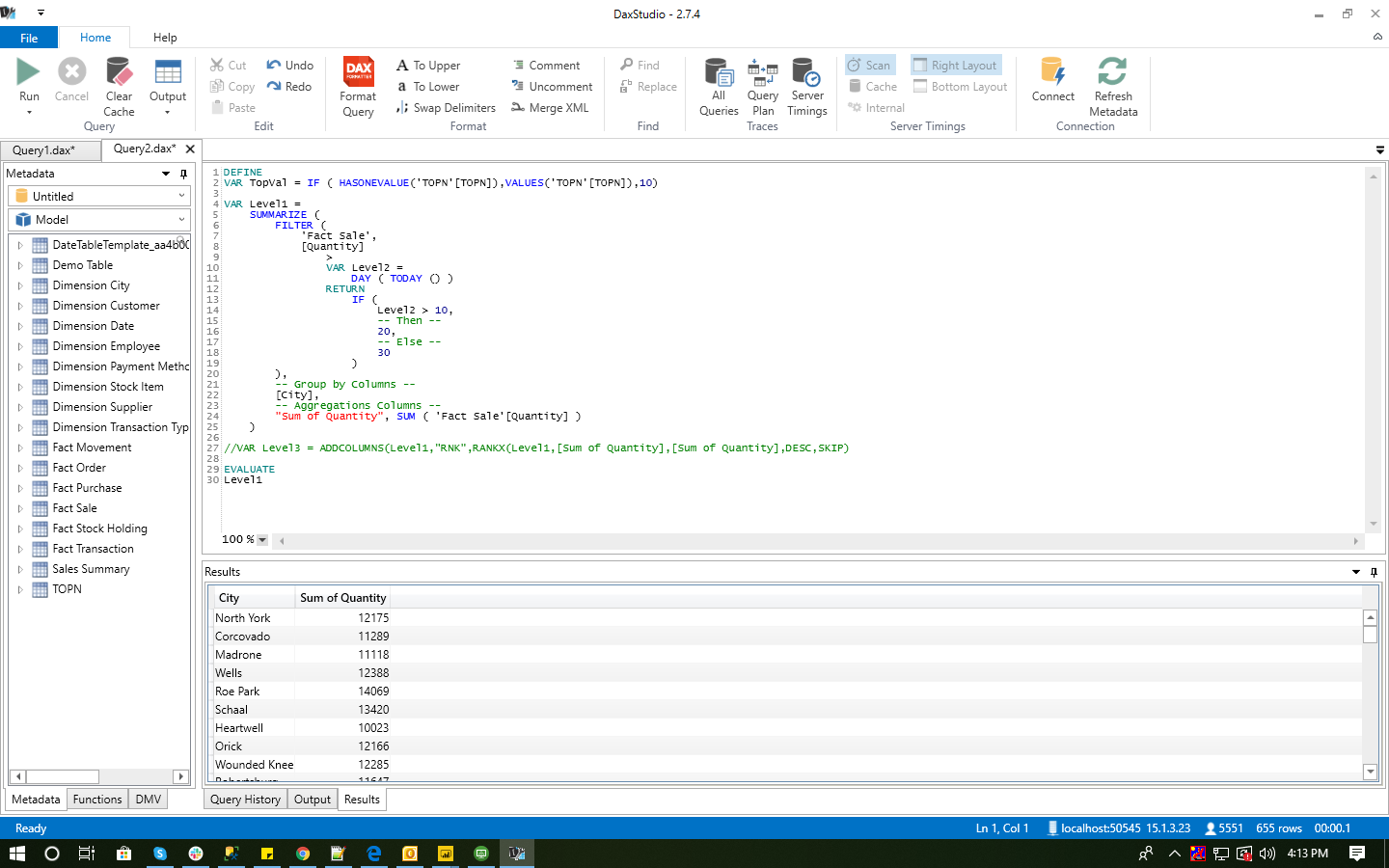Viewport: 1389px width, 868px height.
Task: Sort by Sum of Quantity column
Action: pyautogui.click(x=342, y=598)
